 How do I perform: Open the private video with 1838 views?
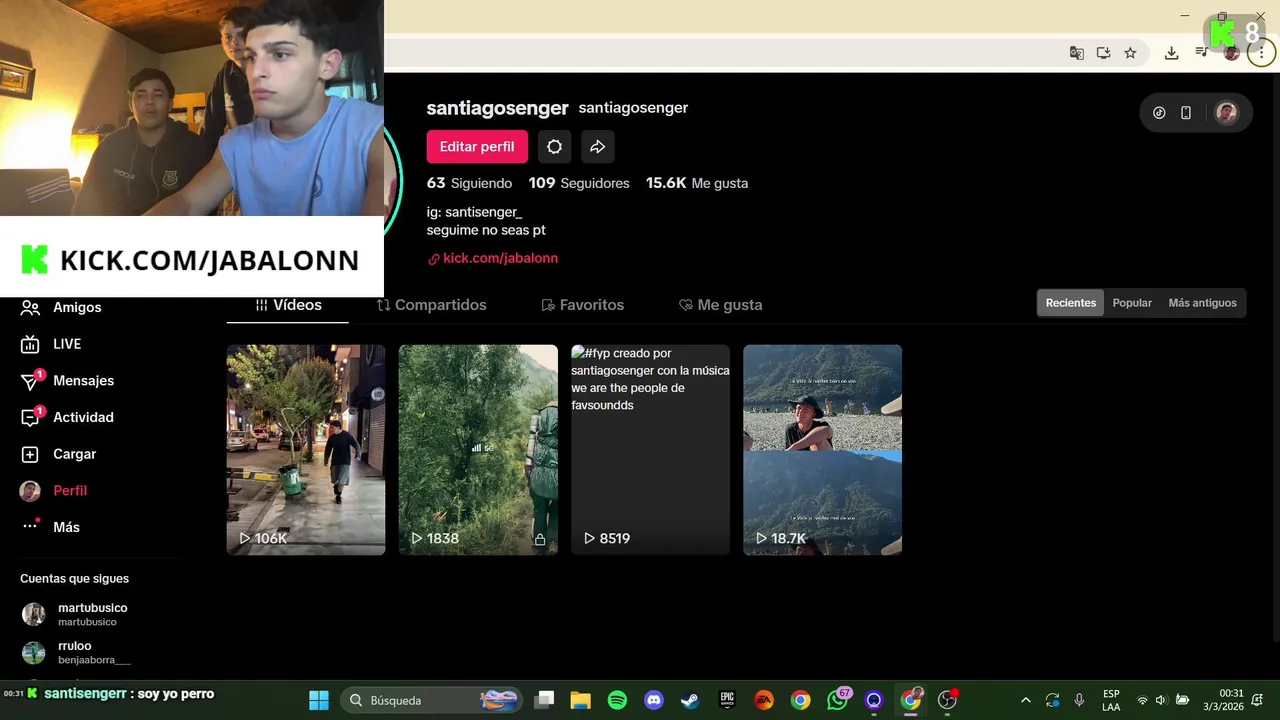coord(478,450)
